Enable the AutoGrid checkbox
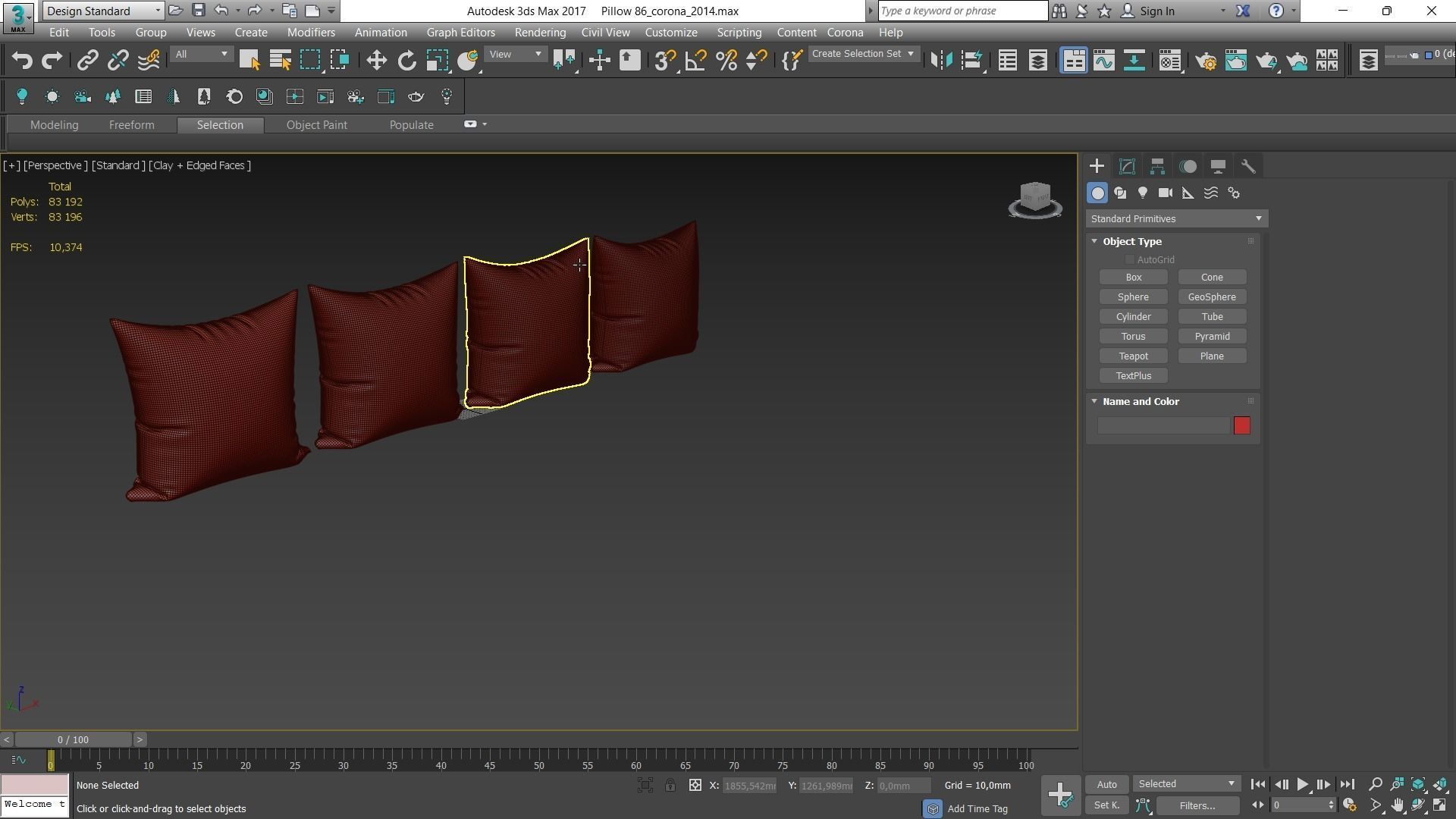Screen dimensions: 1456x819 pos(1130,260)
